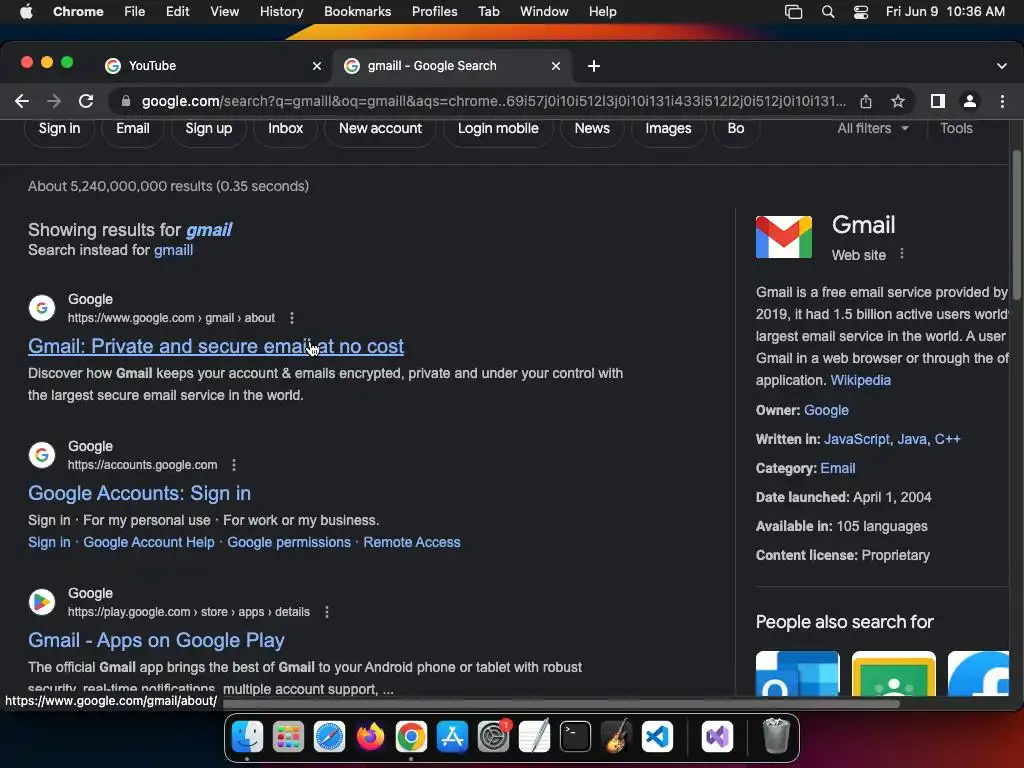Open options for accounts.google.com result
Screen dimensions: 1024x768
[234, 465]
